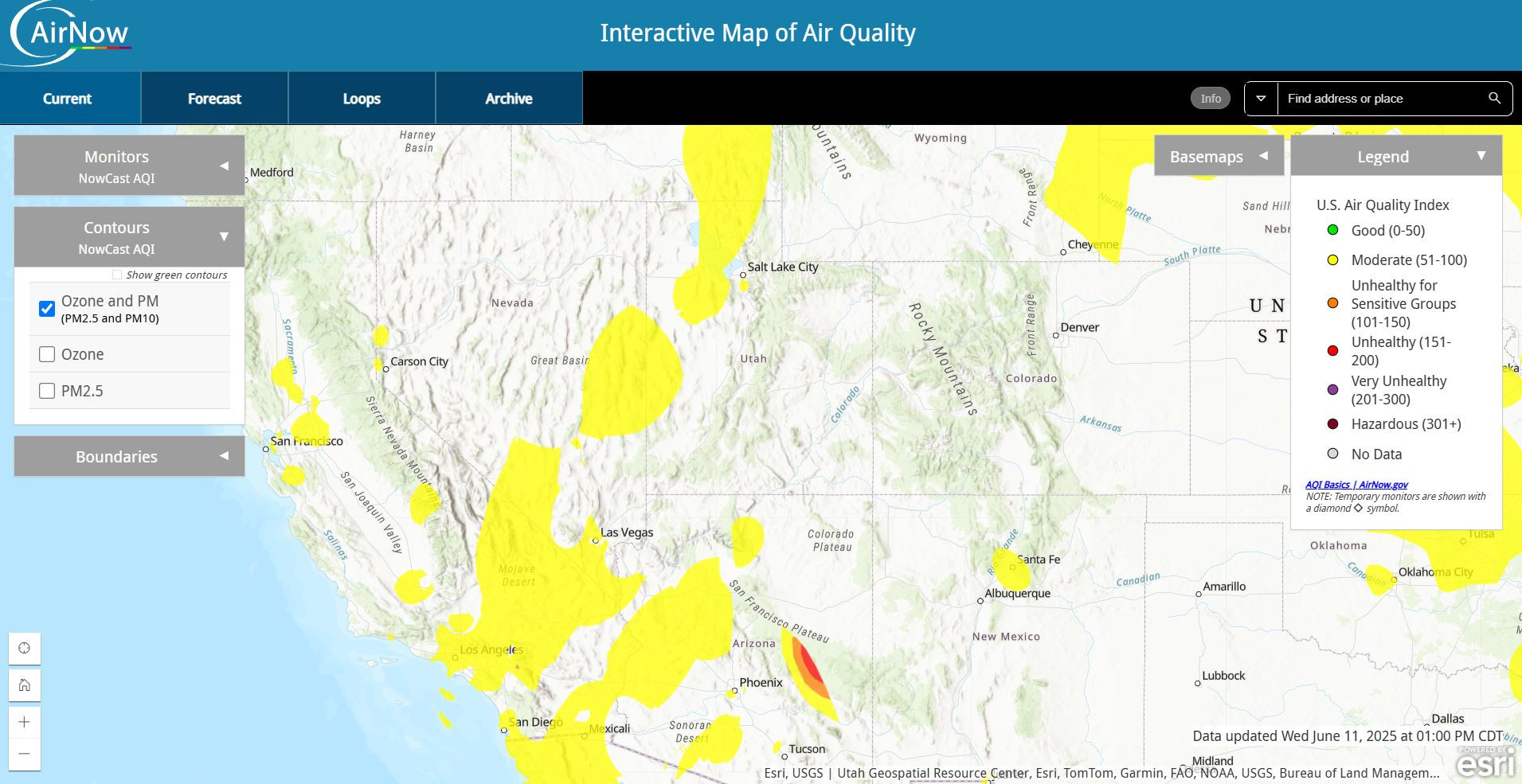Click the Unhealthy for Sensitive Groups orange swatch
The width and height of the screenshot is (1522, 784).
tap(1332, 303)
